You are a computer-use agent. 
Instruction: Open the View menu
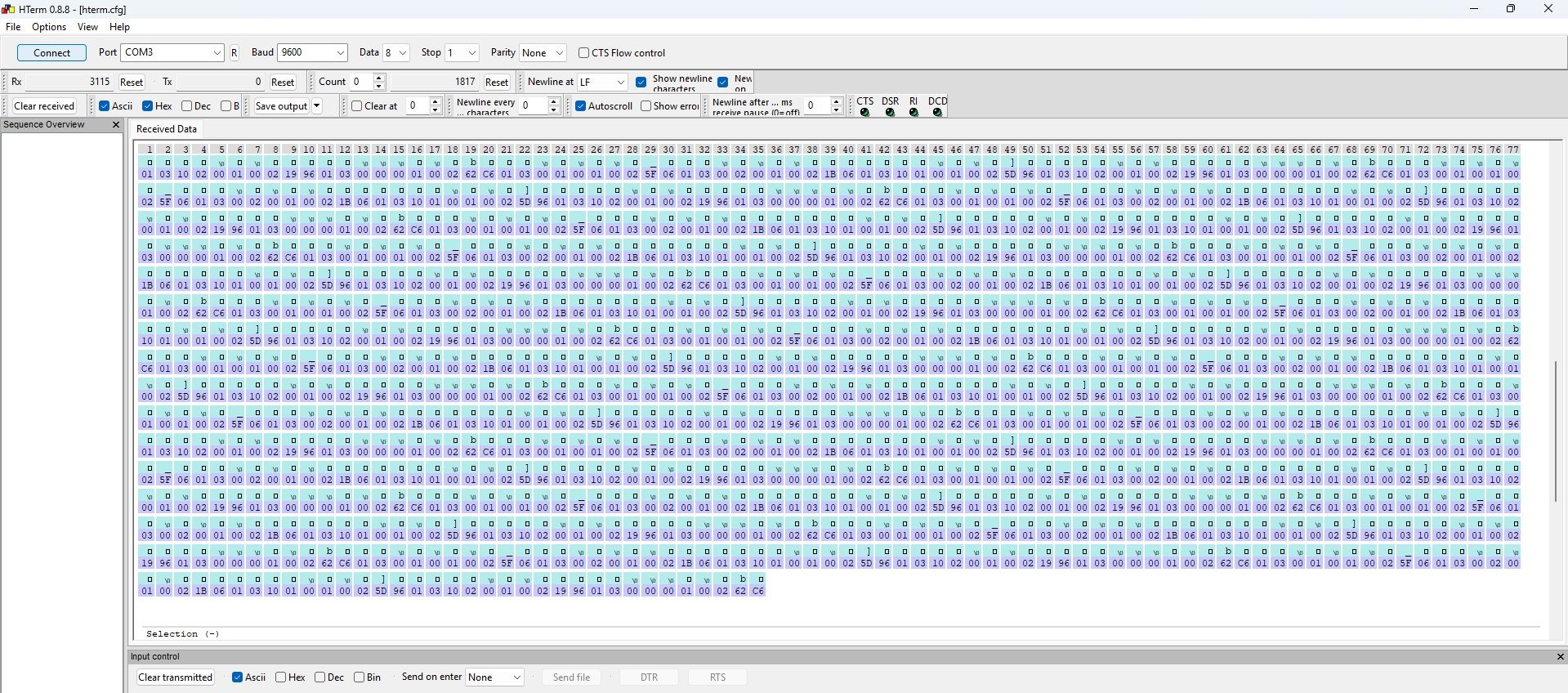tap(87, 27)
